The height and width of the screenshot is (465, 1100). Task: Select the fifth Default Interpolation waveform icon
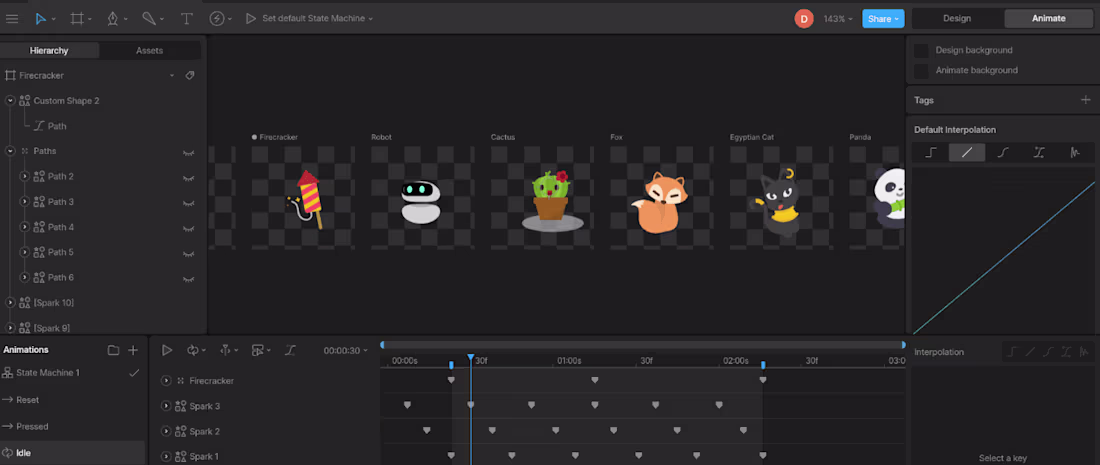click(x=1075, y=152)
